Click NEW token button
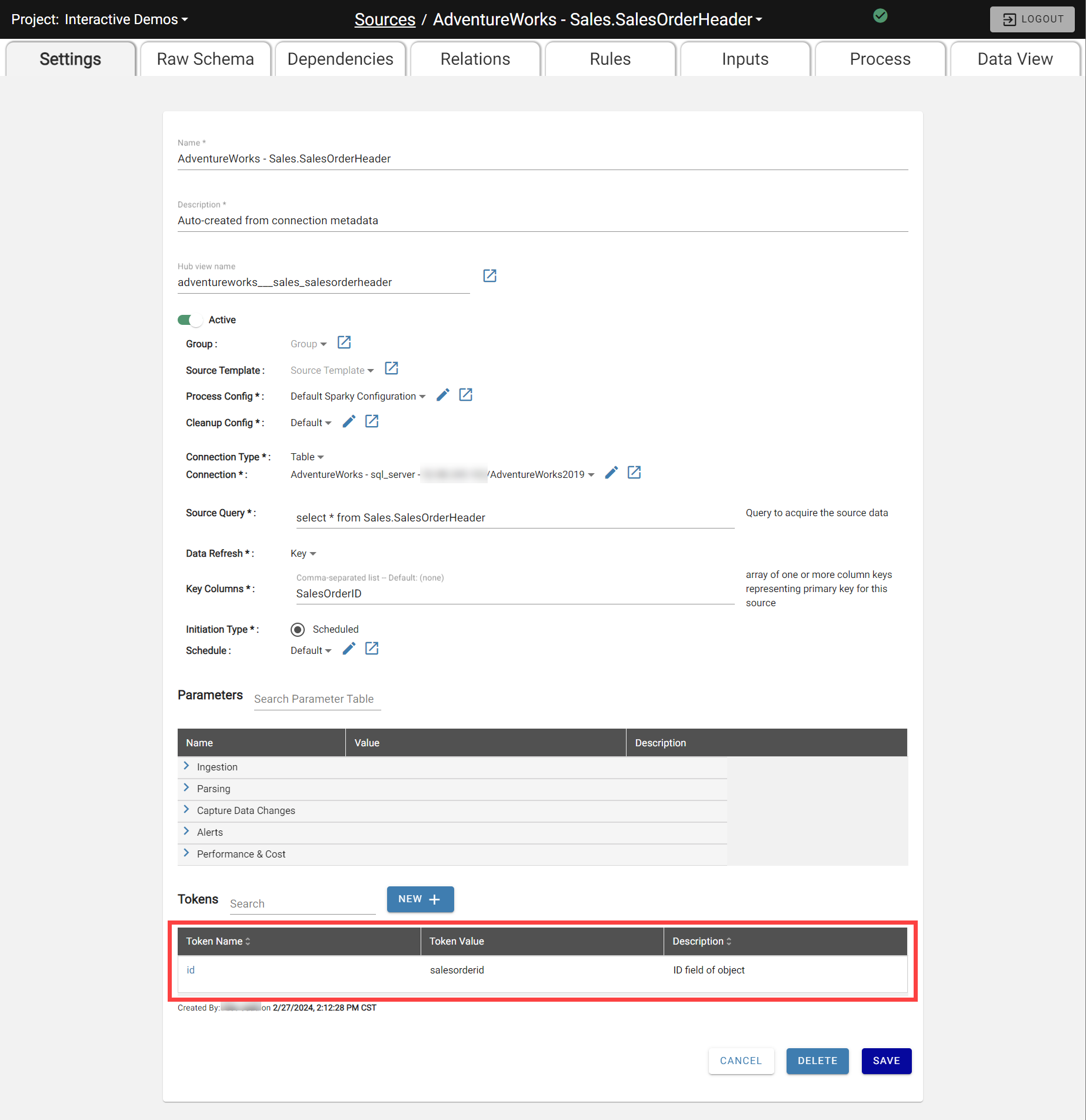 point(420,899)
